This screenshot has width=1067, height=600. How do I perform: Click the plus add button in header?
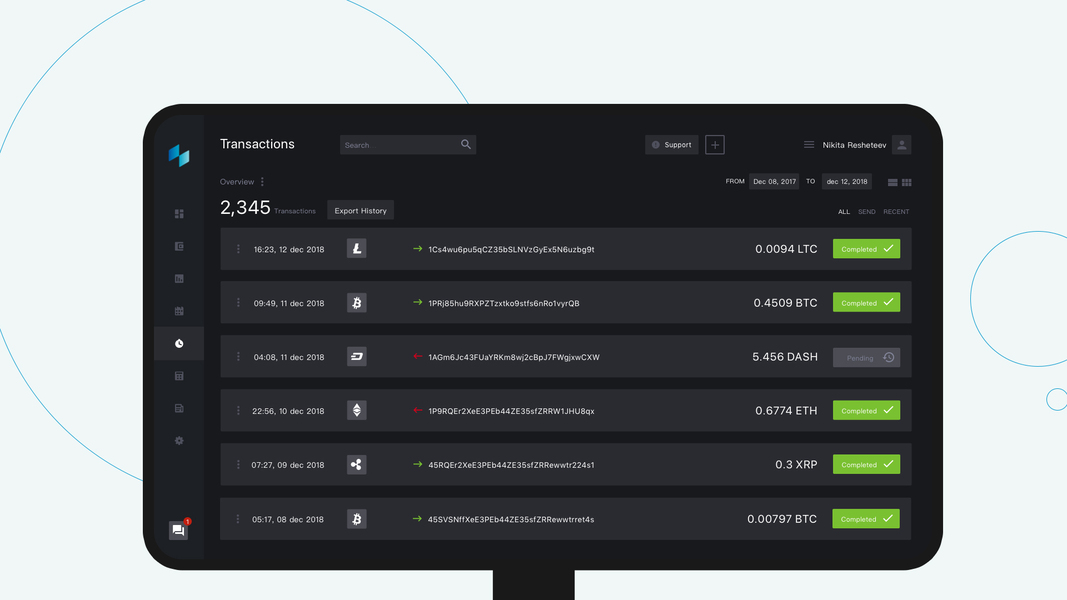(715, 145)
